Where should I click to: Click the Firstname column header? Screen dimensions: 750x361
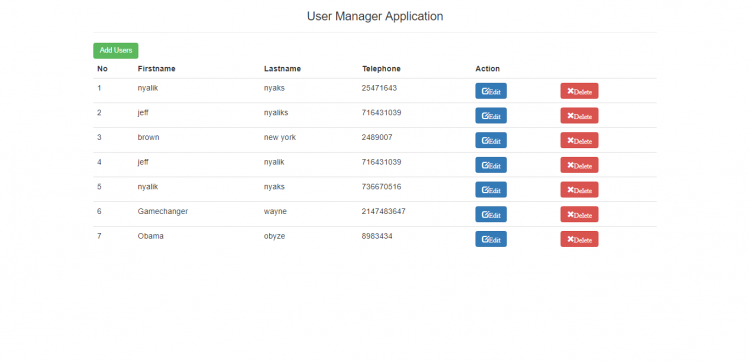coord(156,69)
